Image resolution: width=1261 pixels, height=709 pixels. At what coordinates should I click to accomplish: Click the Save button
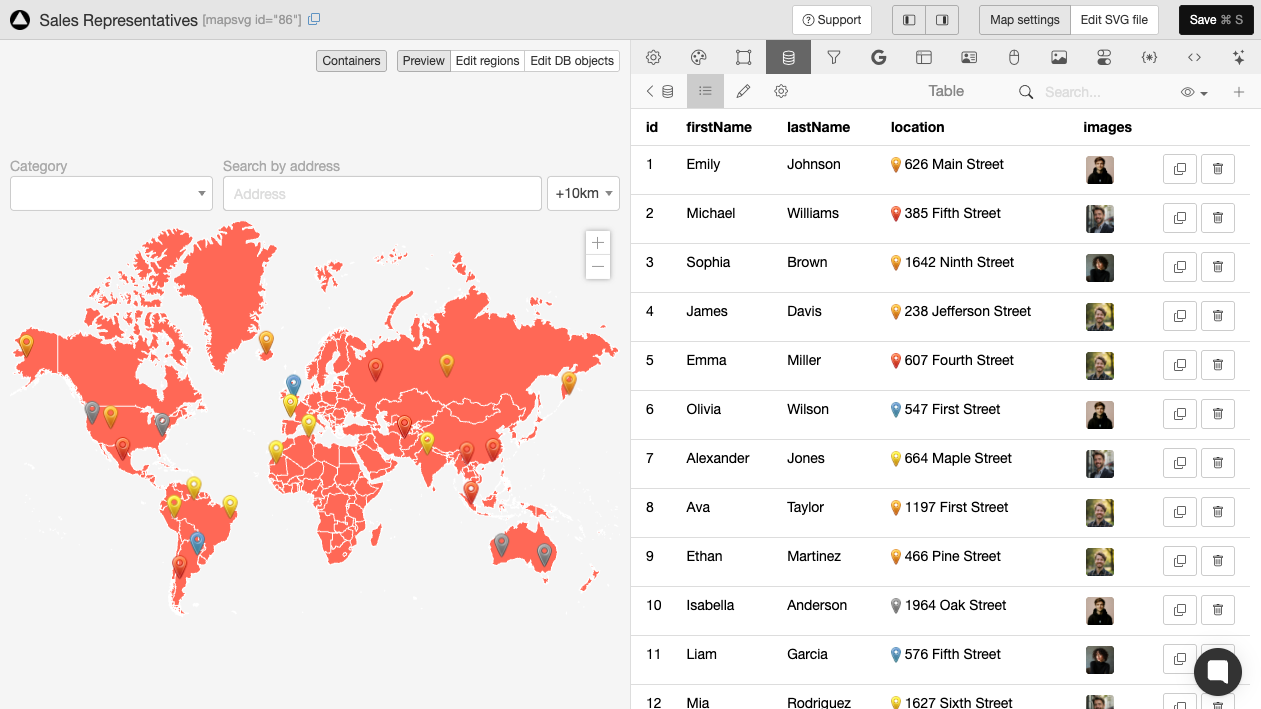[1215, 20]
